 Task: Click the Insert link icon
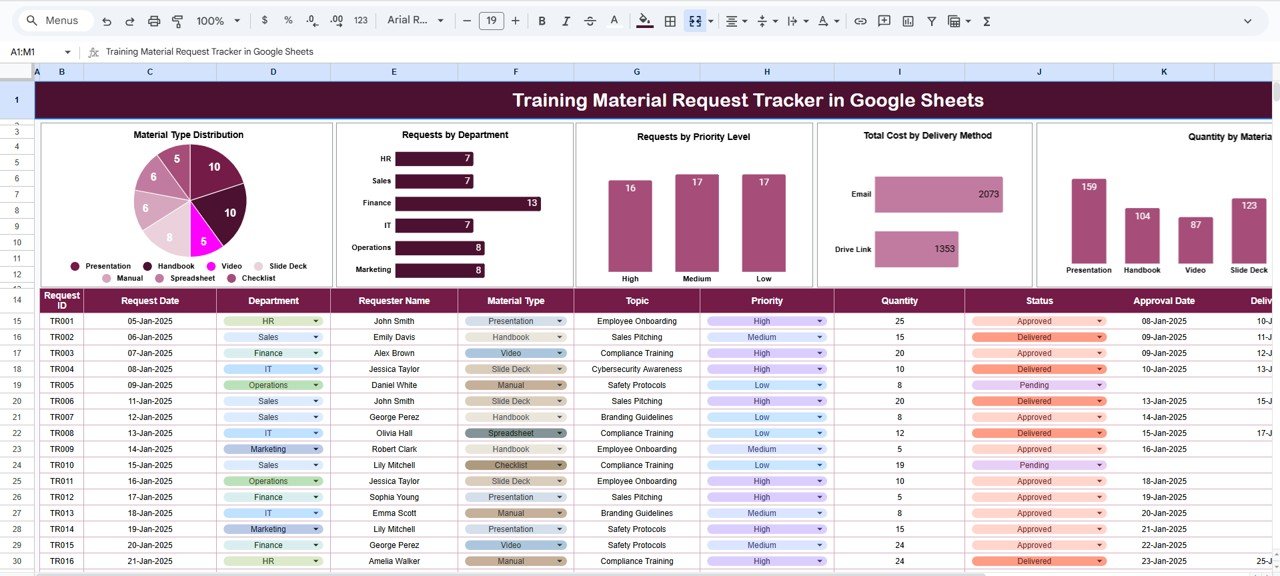point(860,20)
